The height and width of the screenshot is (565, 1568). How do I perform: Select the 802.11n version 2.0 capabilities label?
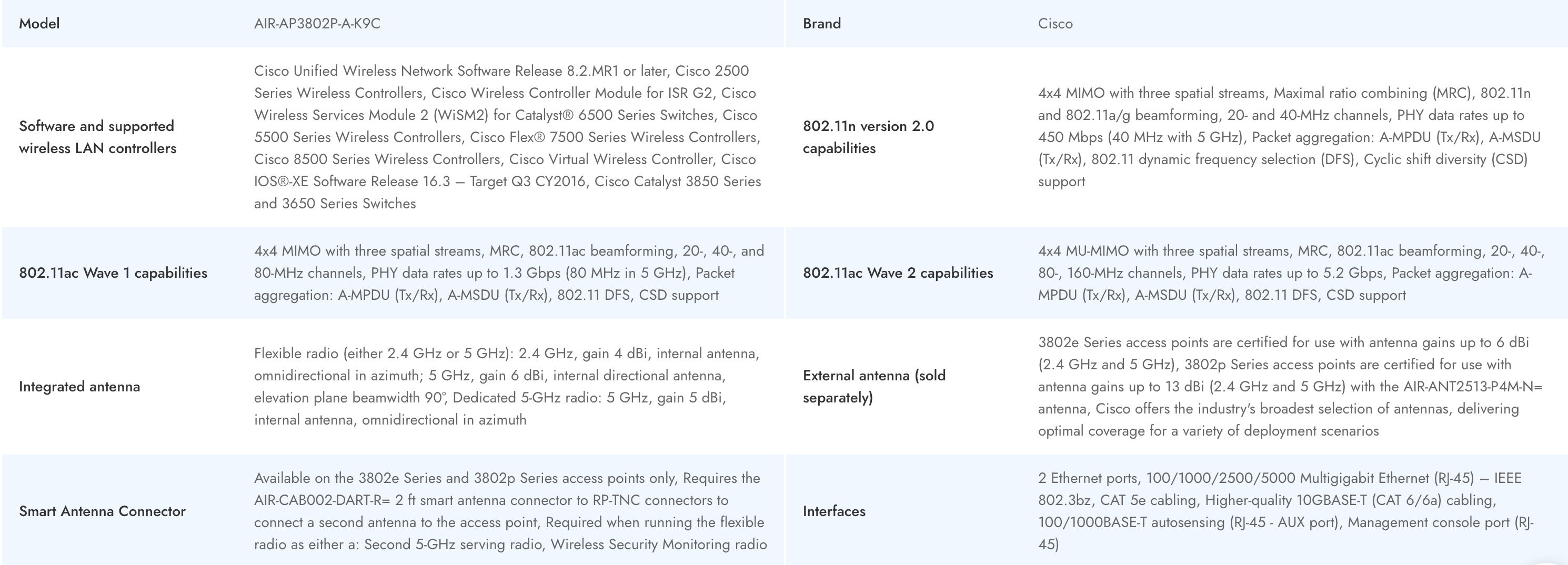pos(868,137)
